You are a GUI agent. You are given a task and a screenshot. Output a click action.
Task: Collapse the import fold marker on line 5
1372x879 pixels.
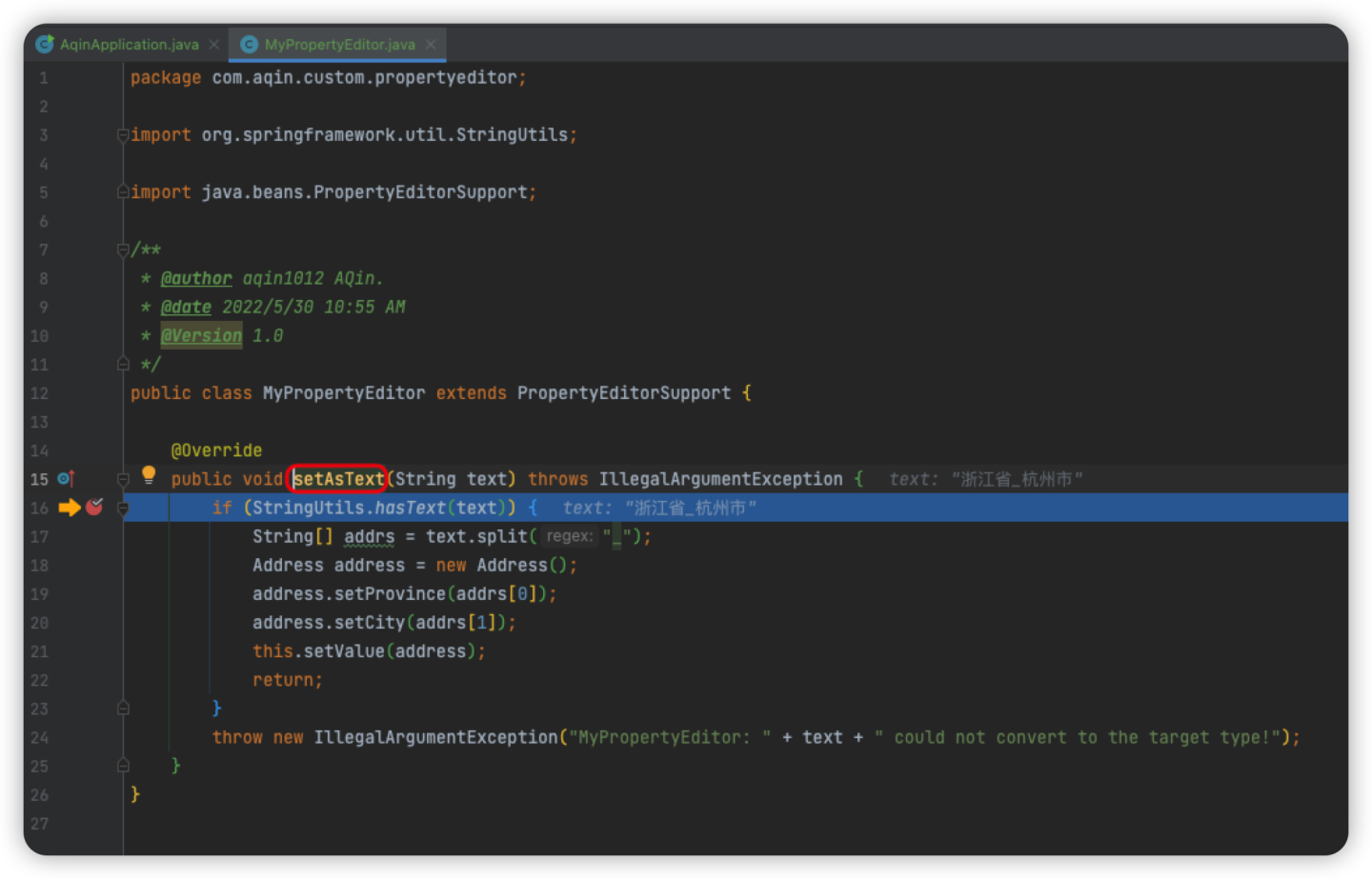(123, 192)
